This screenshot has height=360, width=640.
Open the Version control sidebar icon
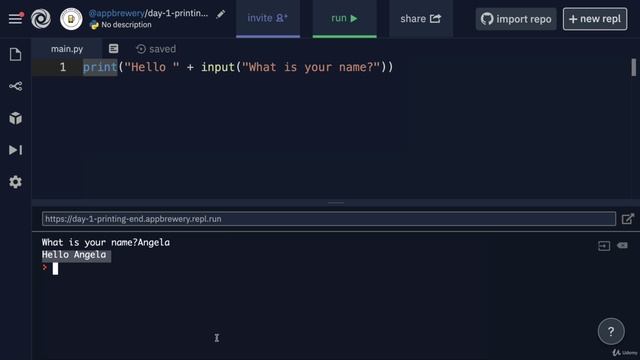coord(16,86)
